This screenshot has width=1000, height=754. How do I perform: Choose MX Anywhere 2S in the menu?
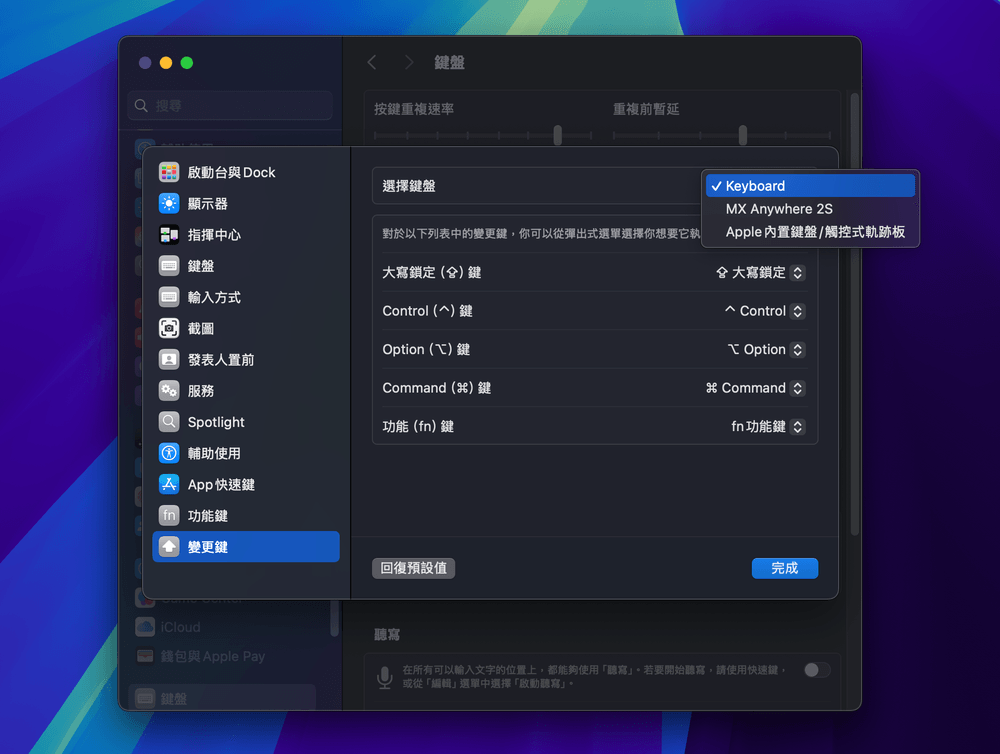point(810,209)
